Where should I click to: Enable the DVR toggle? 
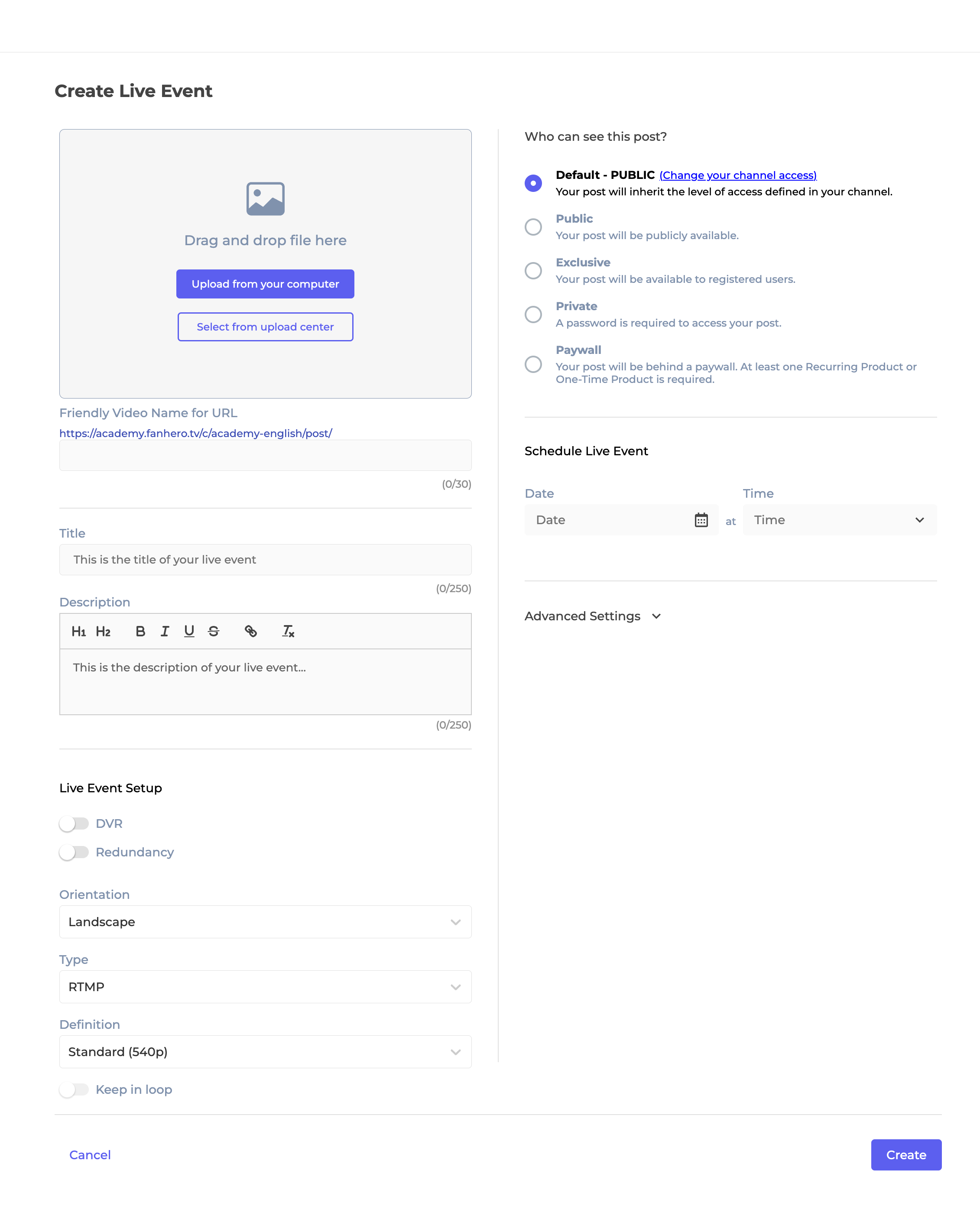click(74, 824)
